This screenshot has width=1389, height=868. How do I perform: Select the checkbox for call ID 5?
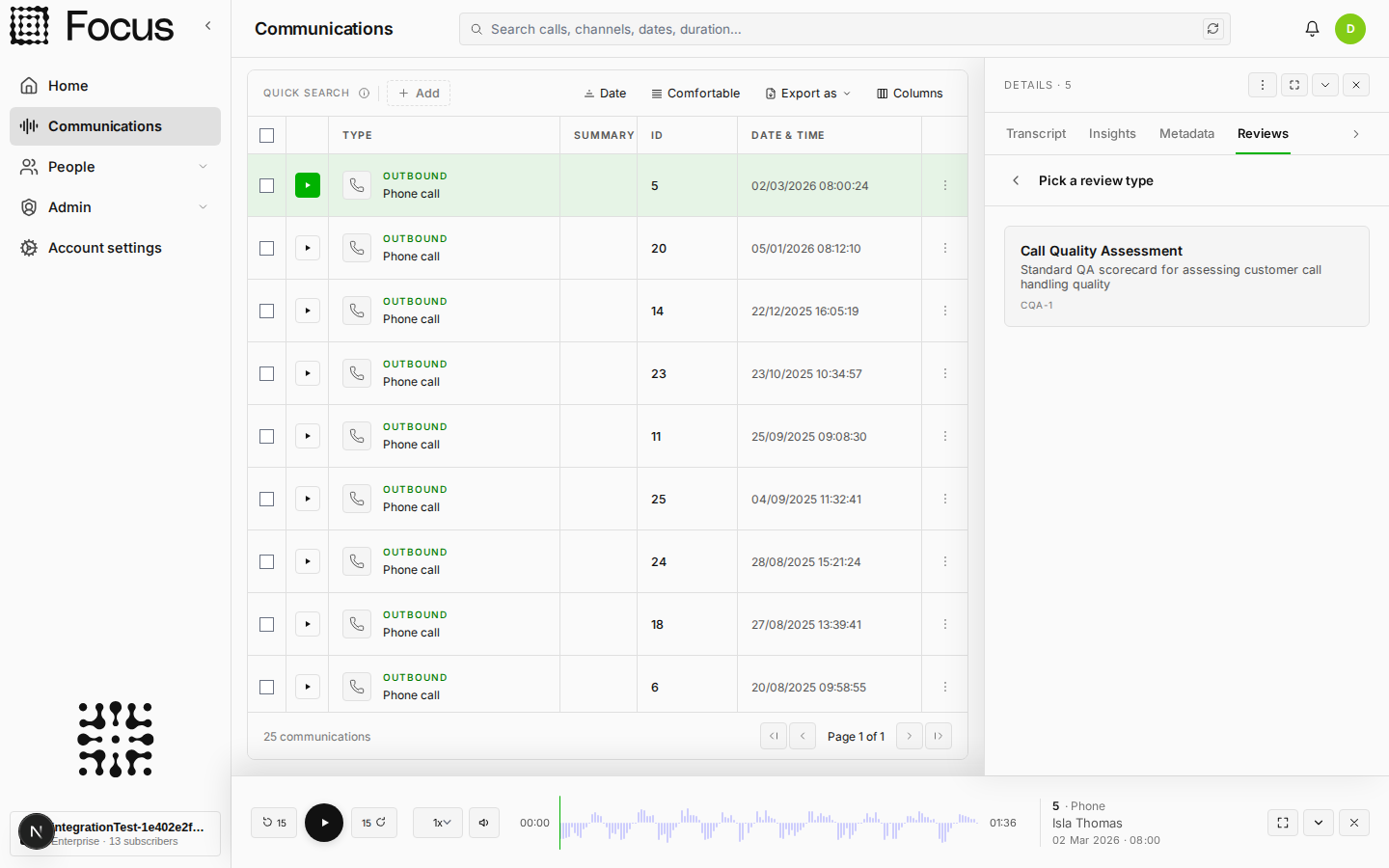[267, 185]
